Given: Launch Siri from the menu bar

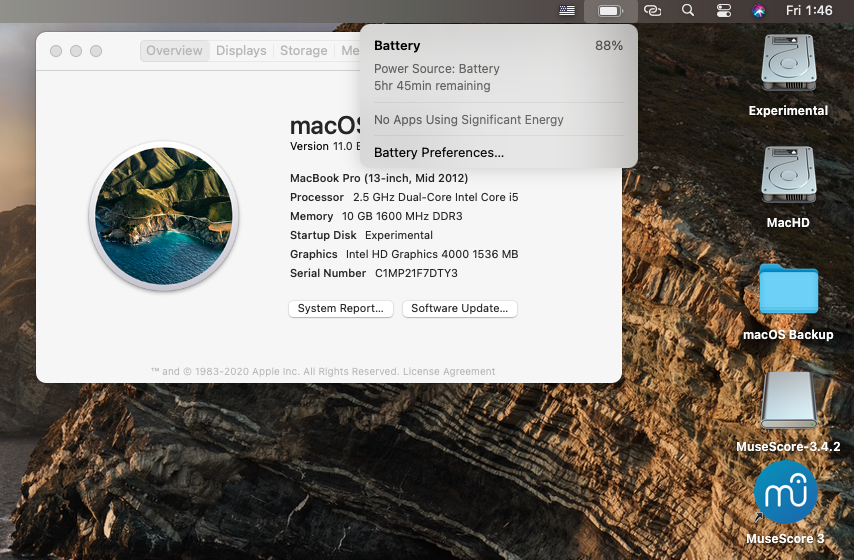Looking at the screenshot, I should point(758,11).
